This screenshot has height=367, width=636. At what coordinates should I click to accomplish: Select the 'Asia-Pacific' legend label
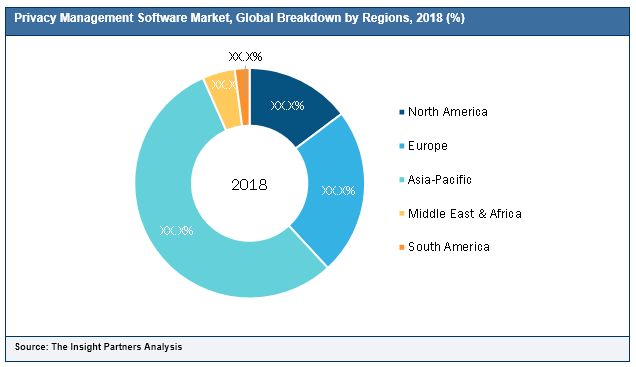pyautogui.click(x=440, y=180)
